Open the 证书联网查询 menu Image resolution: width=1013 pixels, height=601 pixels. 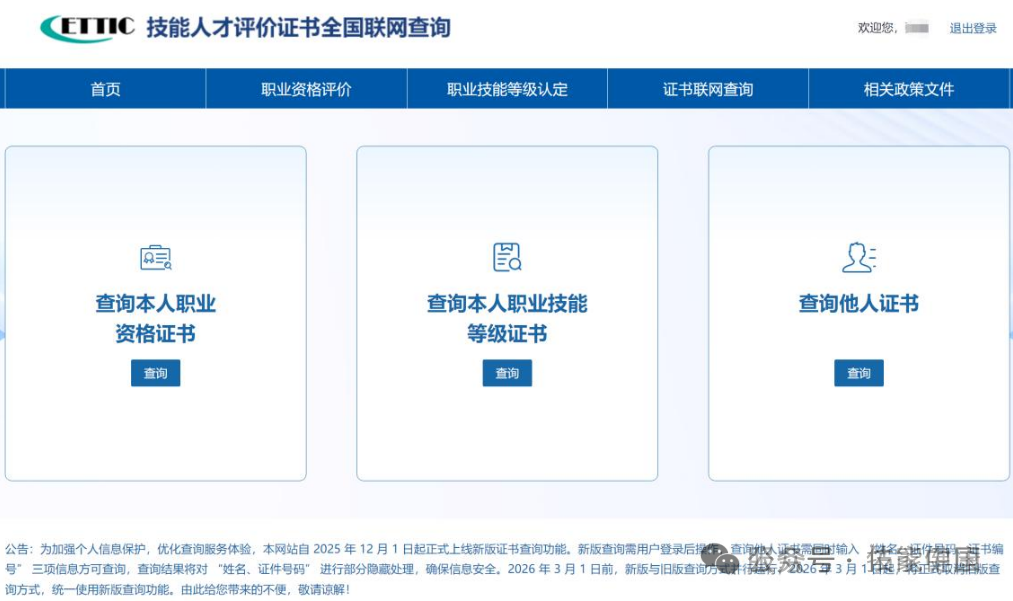706,89
